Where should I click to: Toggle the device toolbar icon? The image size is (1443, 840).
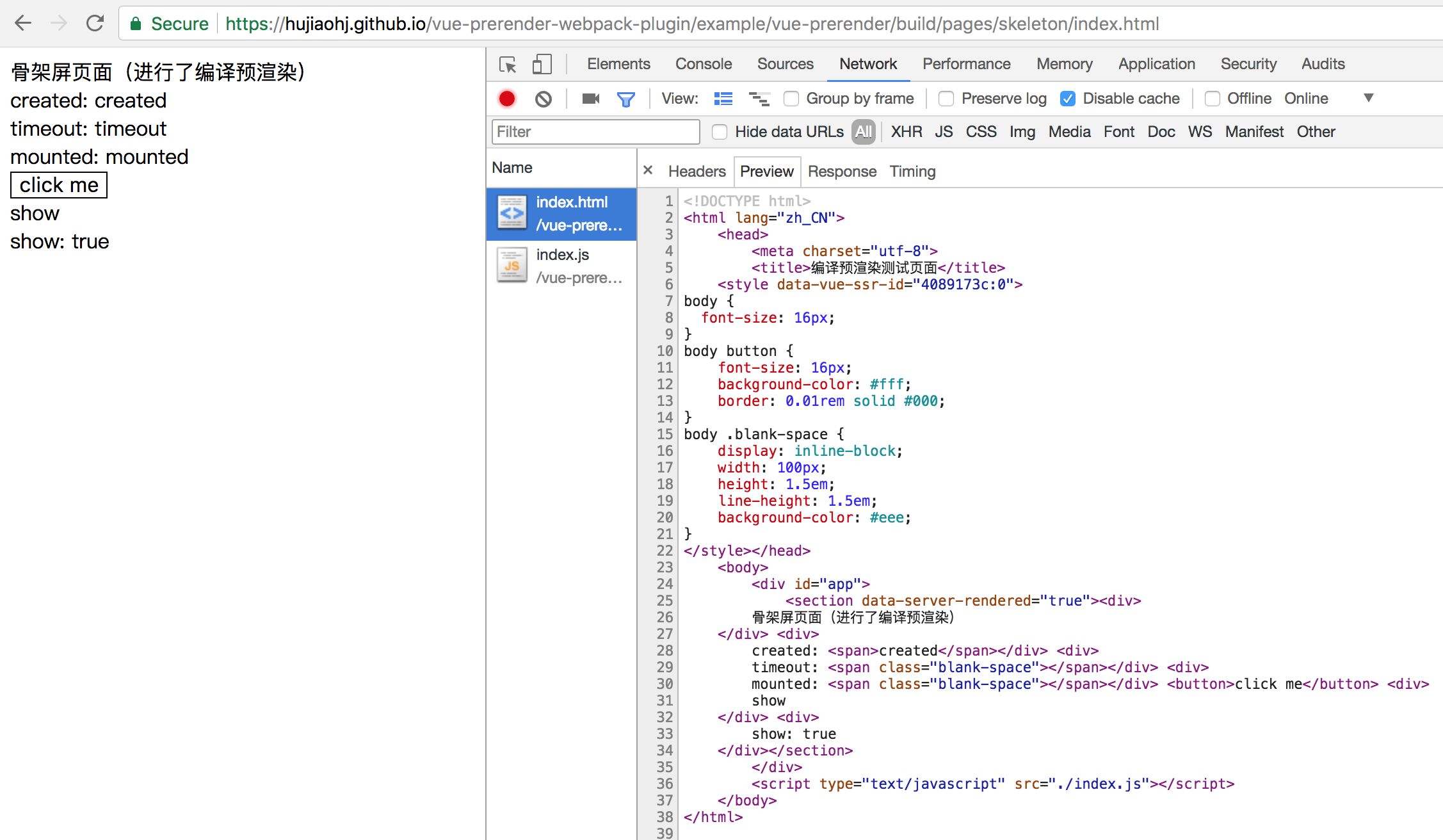click(542, 65)
